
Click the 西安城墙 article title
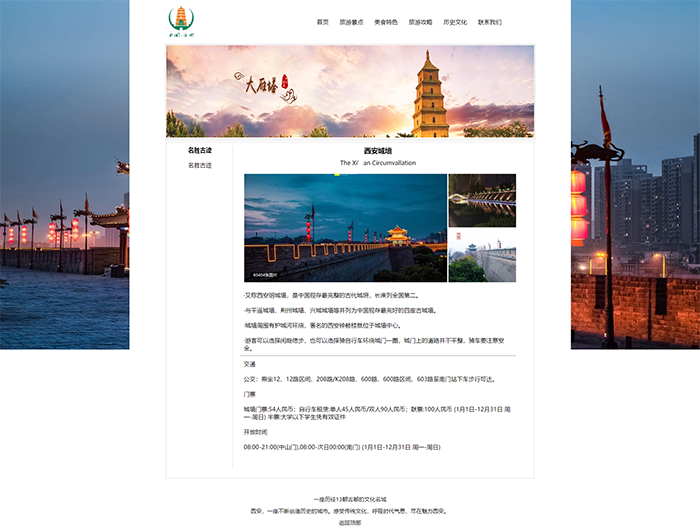coord(378,151)
